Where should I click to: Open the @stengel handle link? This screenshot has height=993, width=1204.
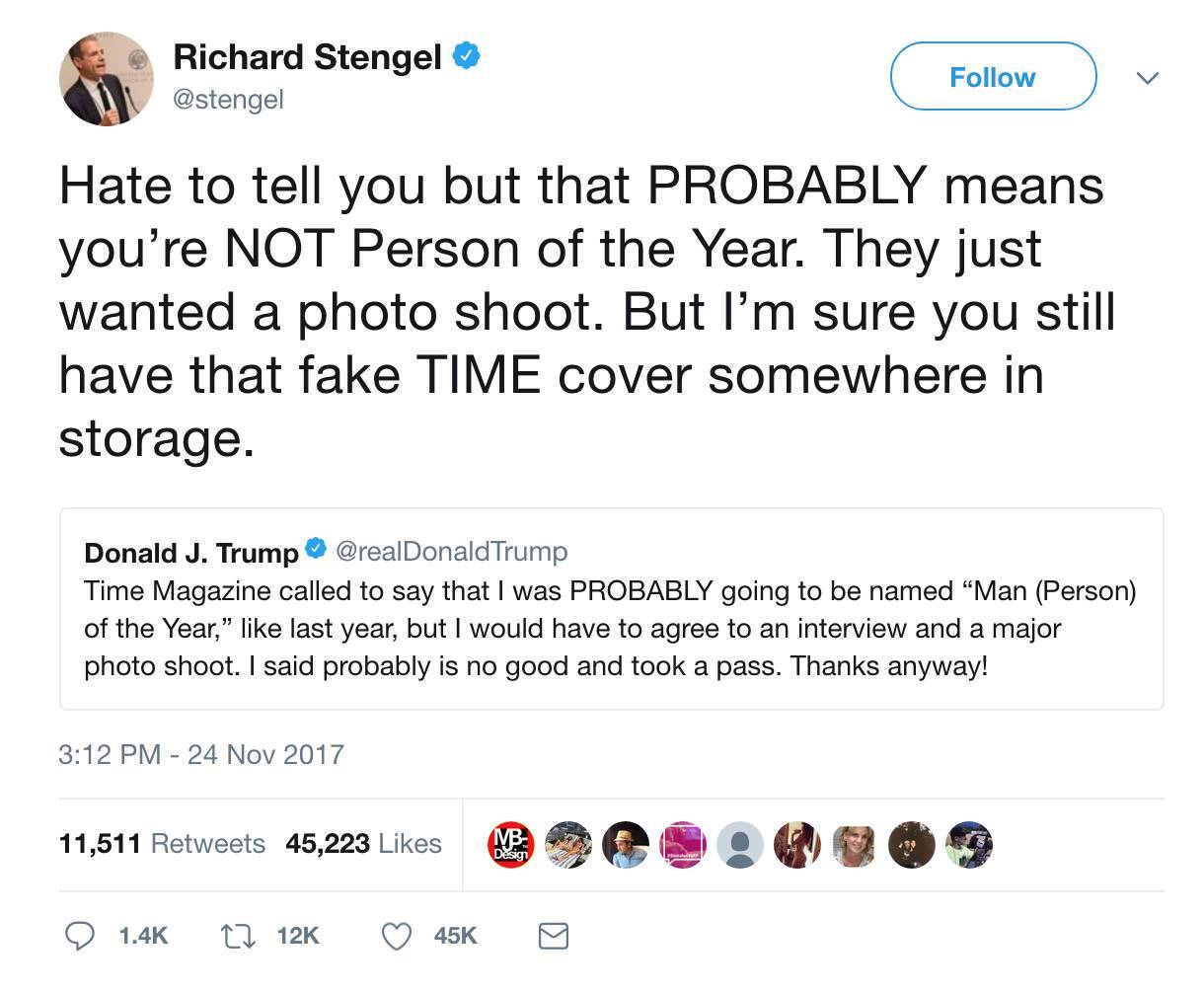228,100
